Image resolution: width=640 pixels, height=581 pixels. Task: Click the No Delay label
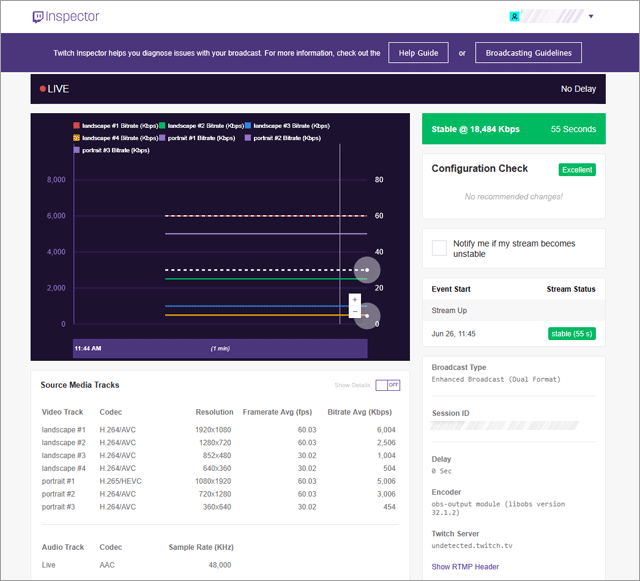[578, 89]
